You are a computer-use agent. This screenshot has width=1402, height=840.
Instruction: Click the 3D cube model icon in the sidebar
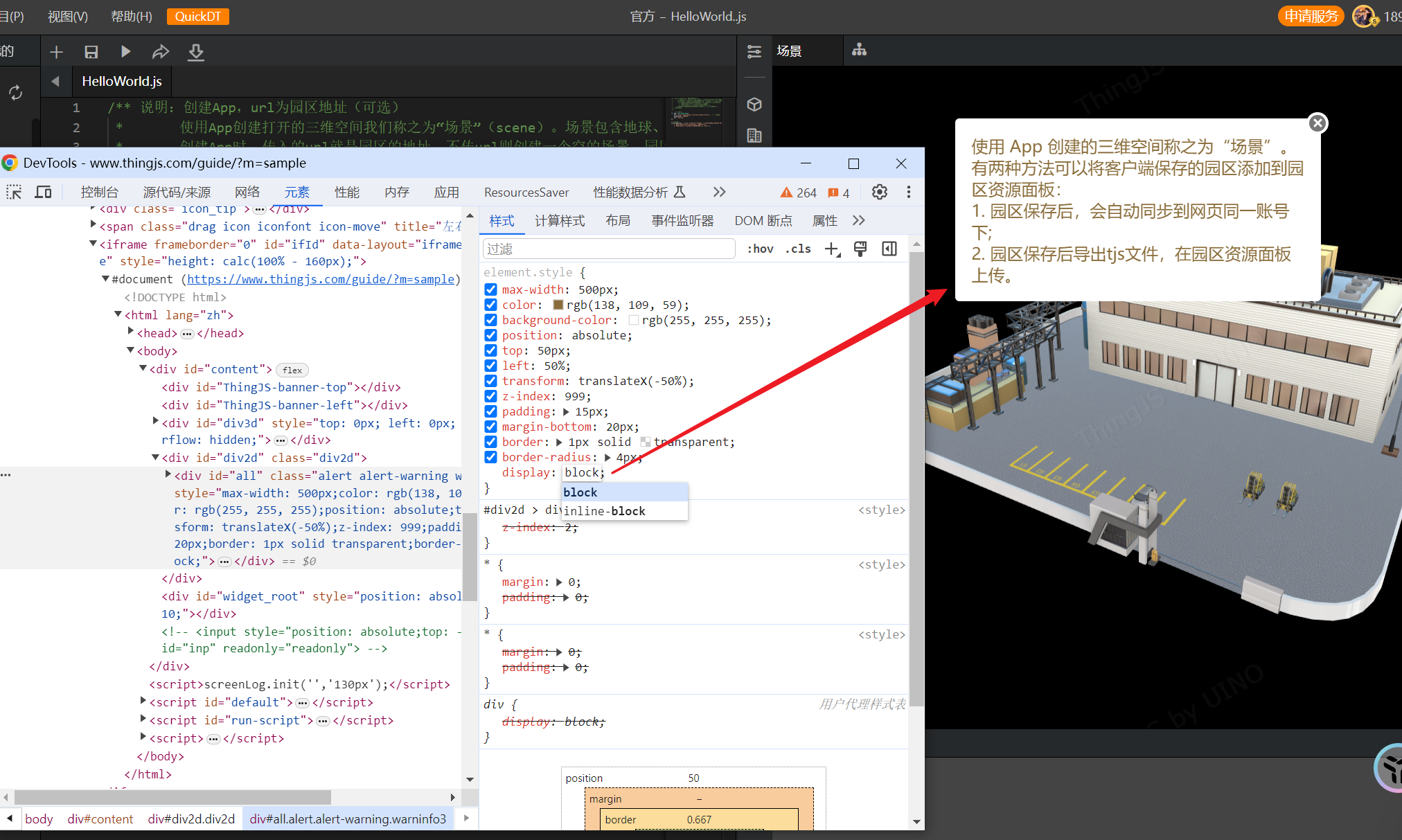point(754,105)
